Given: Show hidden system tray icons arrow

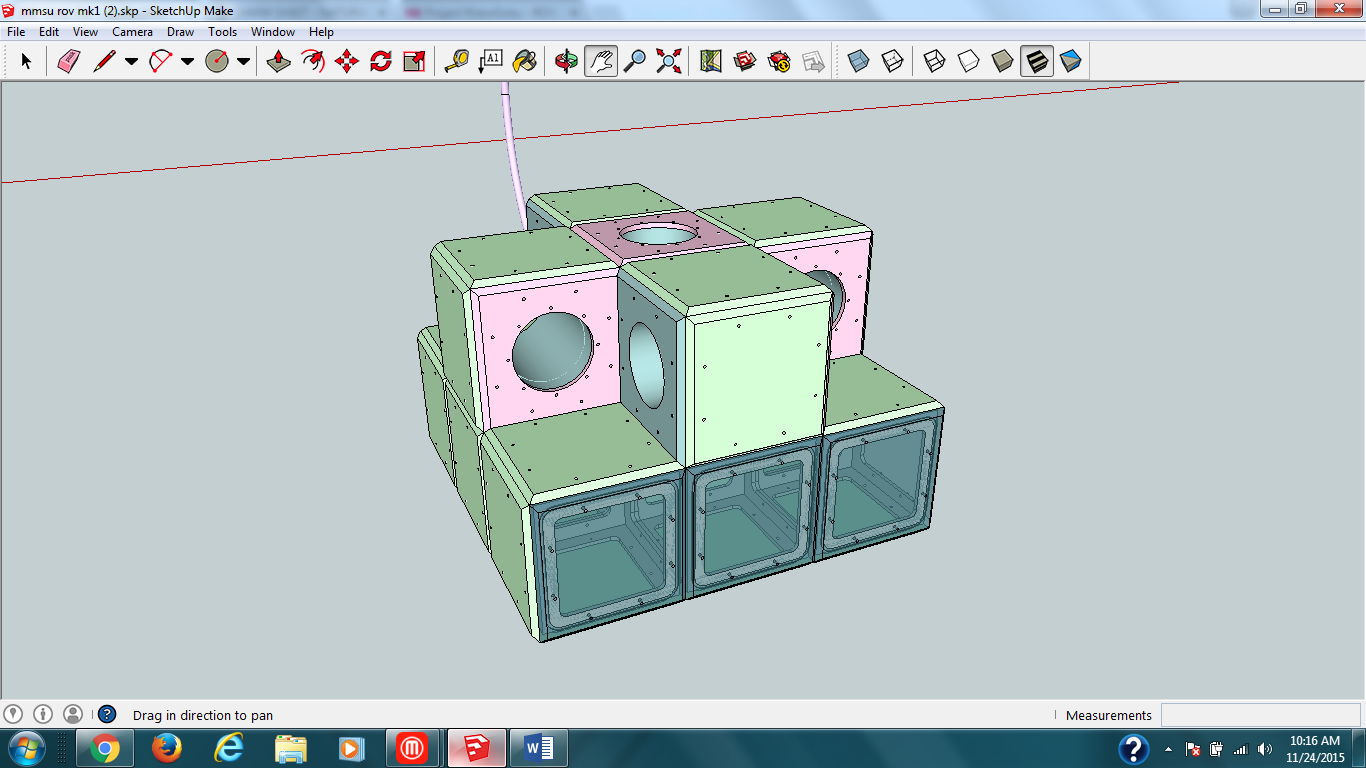Looking at the screenshot, I should (1168, 748).
